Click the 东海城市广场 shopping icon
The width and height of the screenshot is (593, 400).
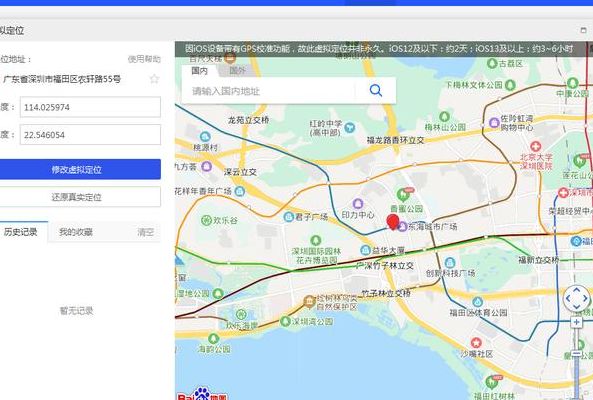click(403, 226)
